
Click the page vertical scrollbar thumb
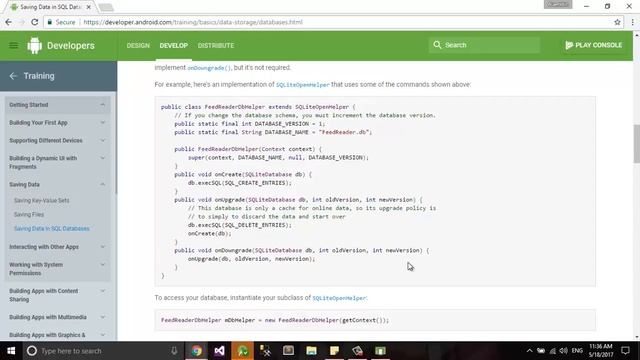(636, 144)
